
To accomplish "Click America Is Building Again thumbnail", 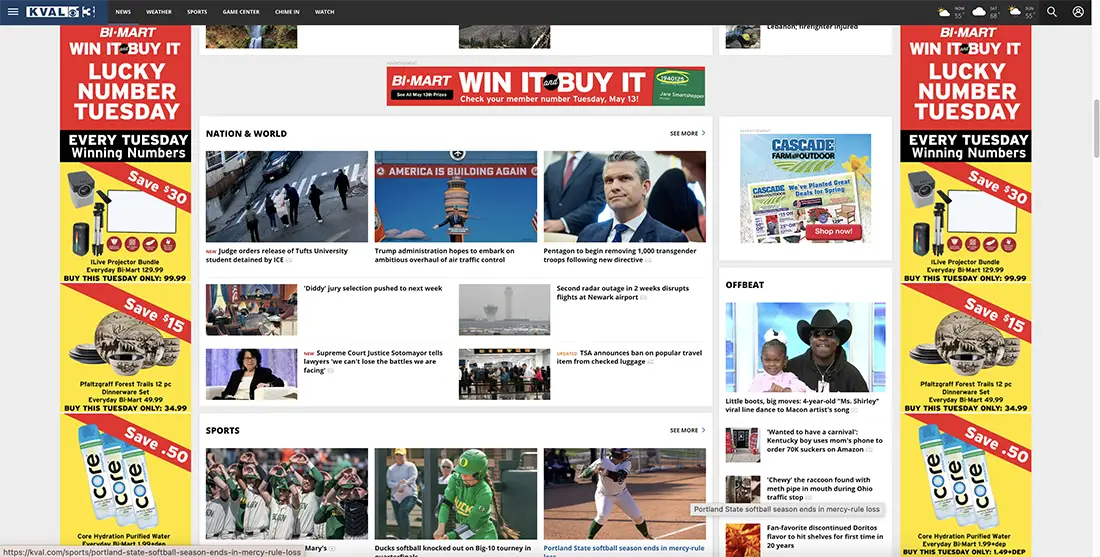I will (455, 196).
